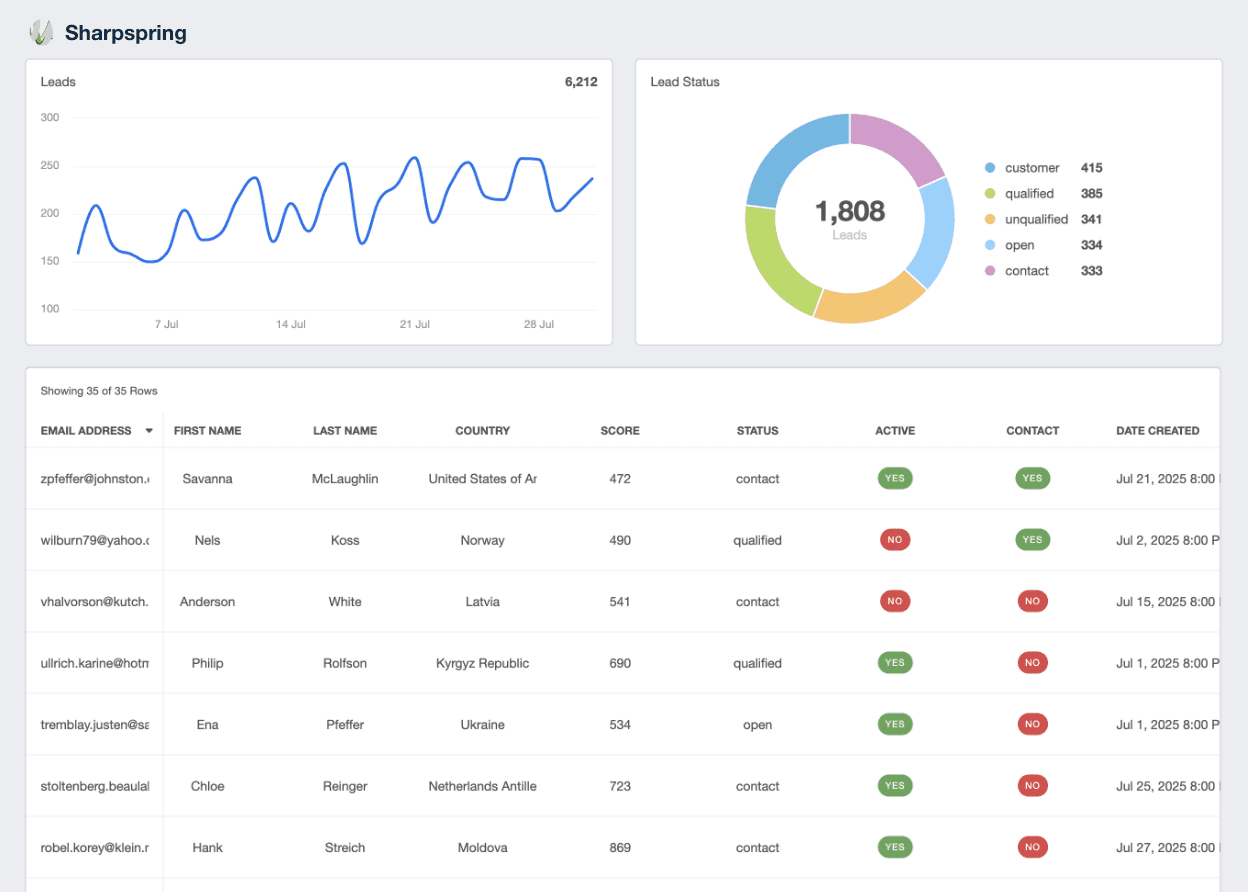The width and height of the screenshot is (1248, 892).
Task: Open the Email Address sort dropdown
Action: click(x=149, y=430)
